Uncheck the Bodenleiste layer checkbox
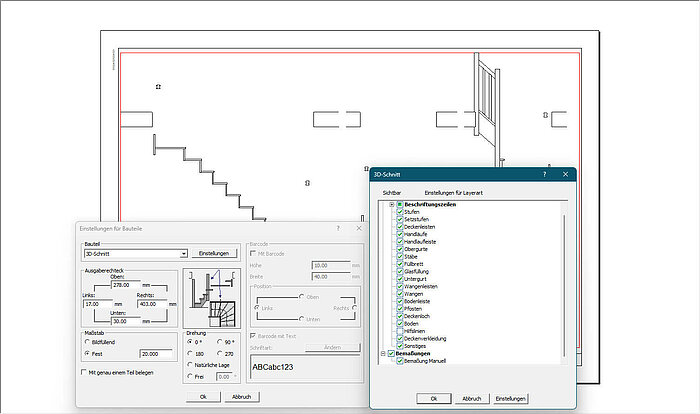 point(400,301)
